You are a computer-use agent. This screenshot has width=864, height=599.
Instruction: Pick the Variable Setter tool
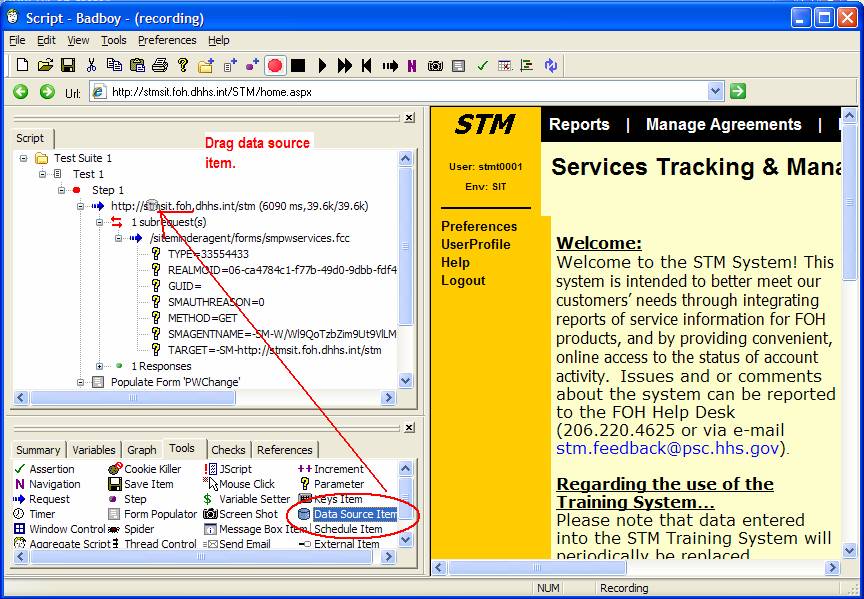[254, 499]
